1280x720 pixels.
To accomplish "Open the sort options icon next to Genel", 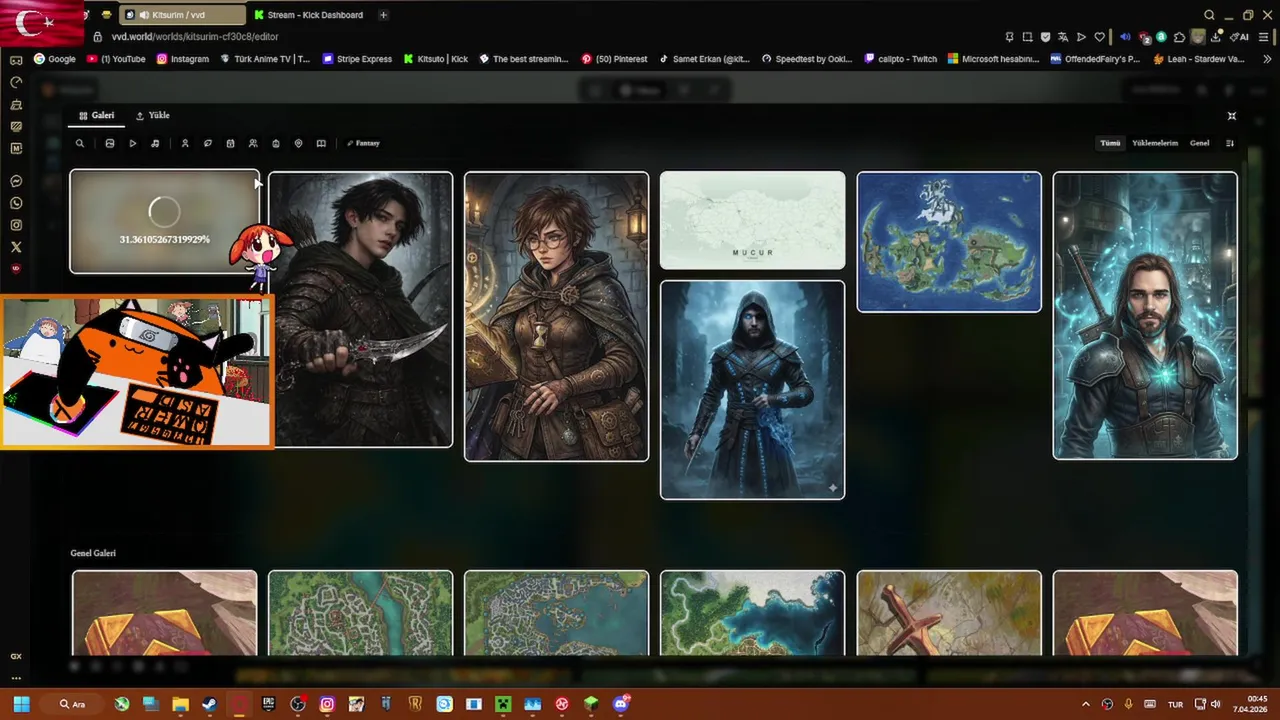I will 1230,143.
